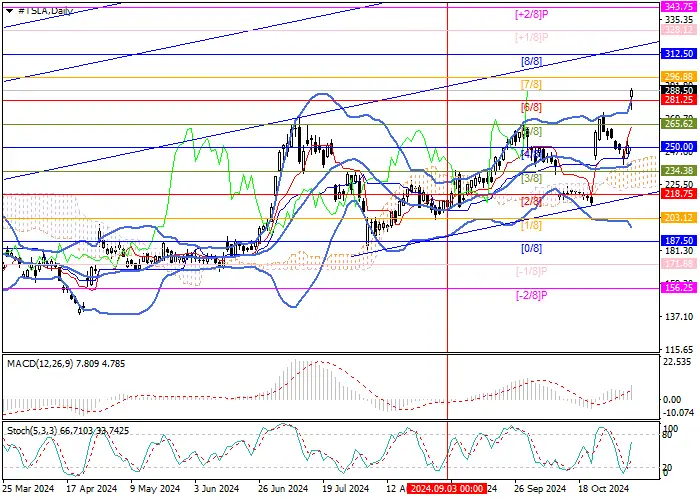Click the 343.75 magenta price label

[678, 7]
